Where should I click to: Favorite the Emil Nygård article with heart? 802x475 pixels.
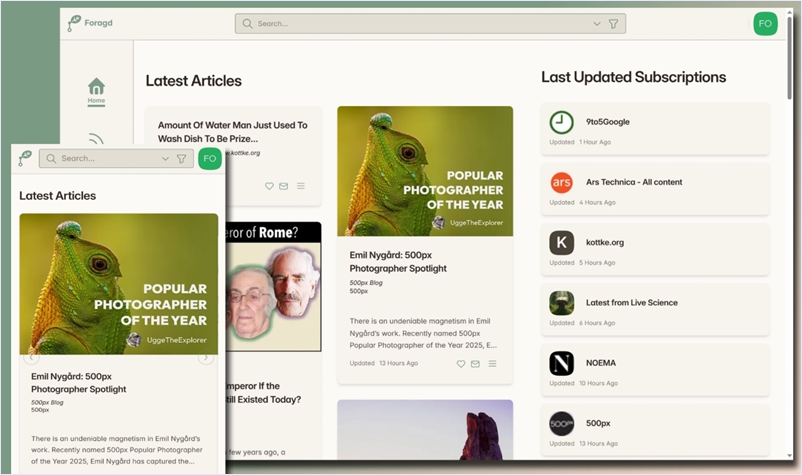click(x=461, y=364)
